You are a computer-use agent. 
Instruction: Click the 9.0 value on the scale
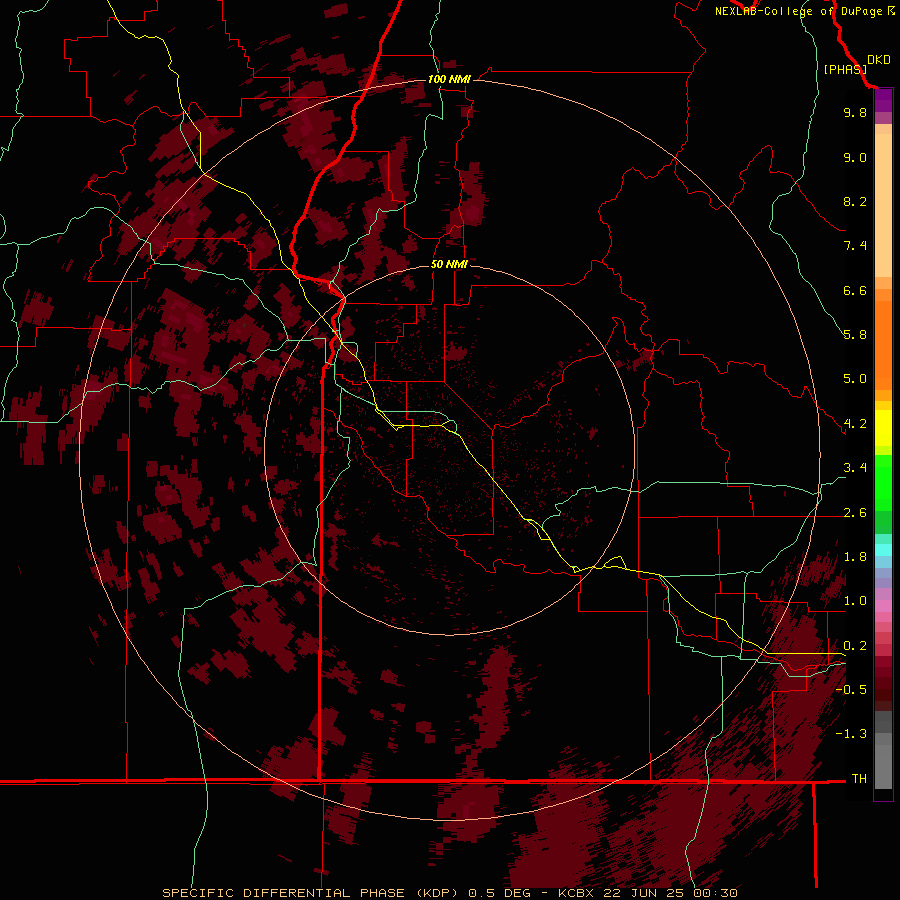855,157
